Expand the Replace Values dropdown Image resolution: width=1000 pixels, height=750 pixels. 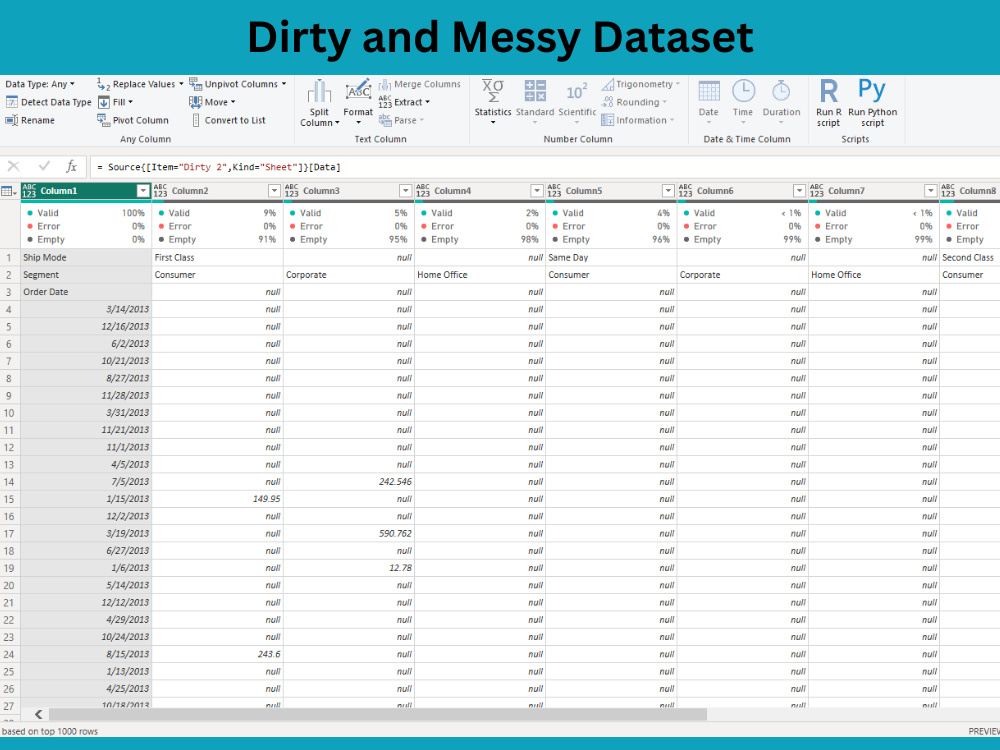point(181,84)
